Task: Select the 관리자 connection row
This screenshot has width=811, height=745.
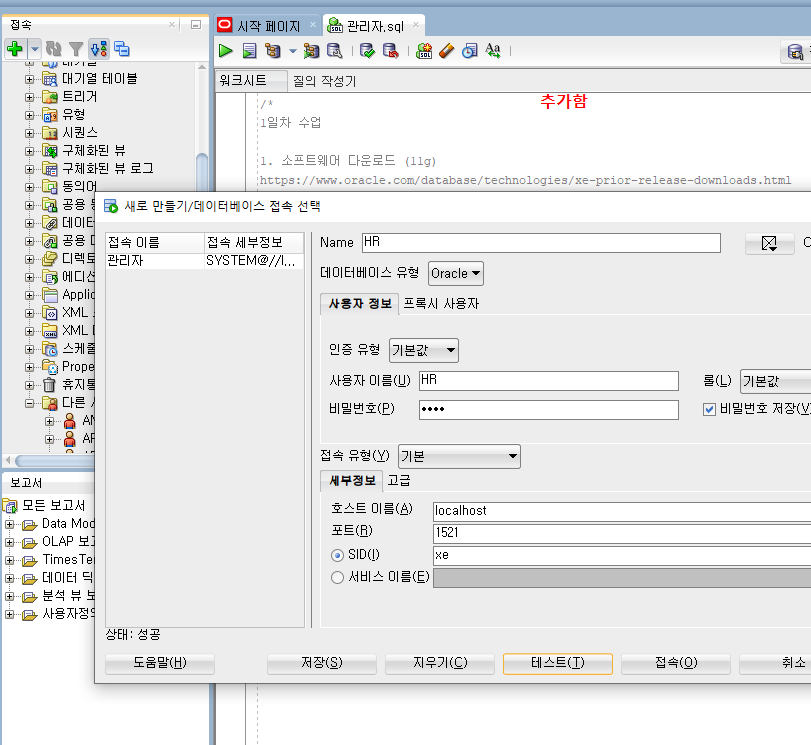Action: (204, 261)
